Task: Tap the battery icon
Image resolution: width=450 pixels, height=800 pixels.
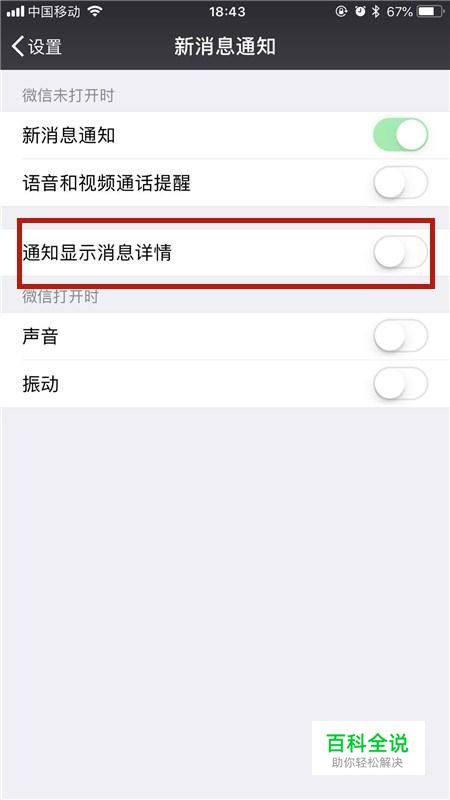Action: click(431, 11)
